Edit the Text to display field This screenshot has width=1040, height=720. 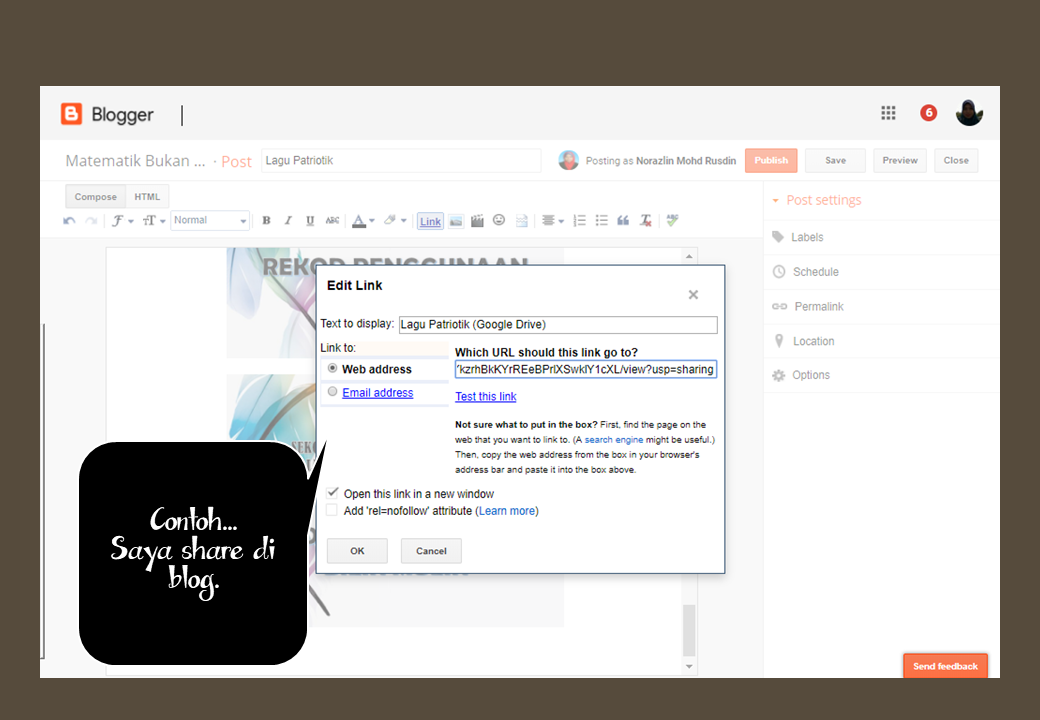click(558, 325)
